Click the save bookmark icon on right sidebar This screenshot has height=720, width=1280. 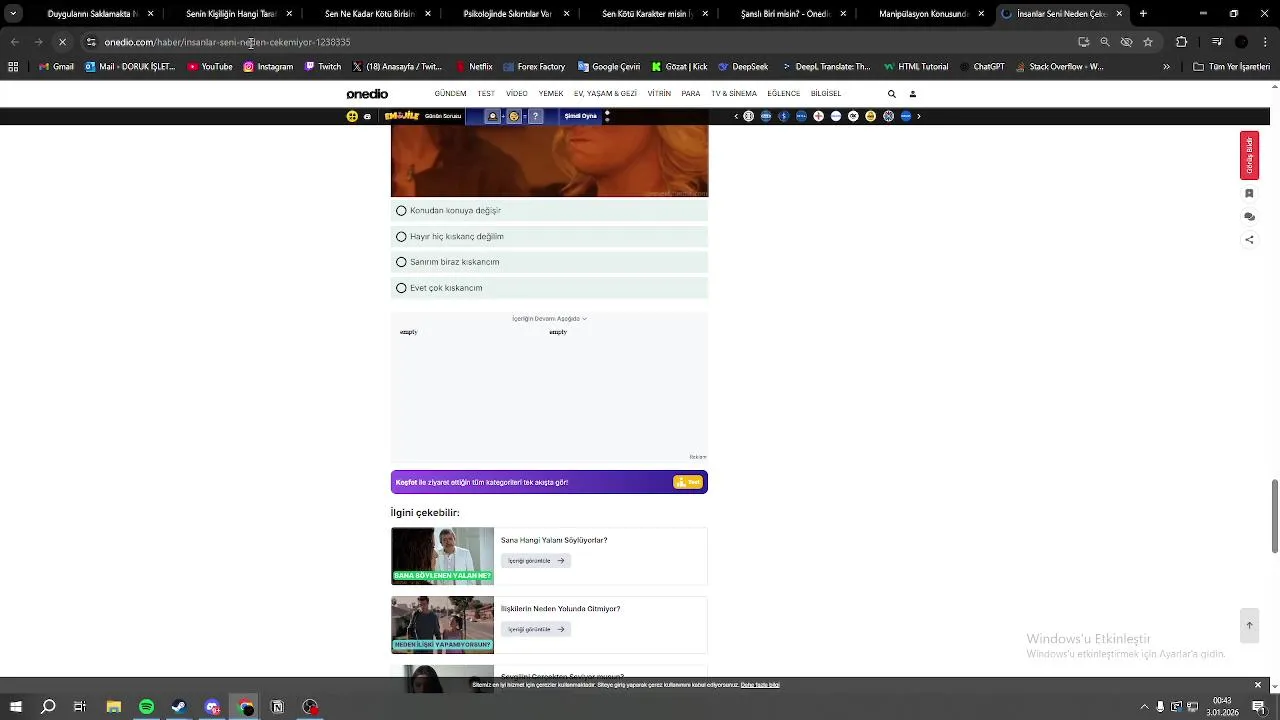tap(1249, 193)
